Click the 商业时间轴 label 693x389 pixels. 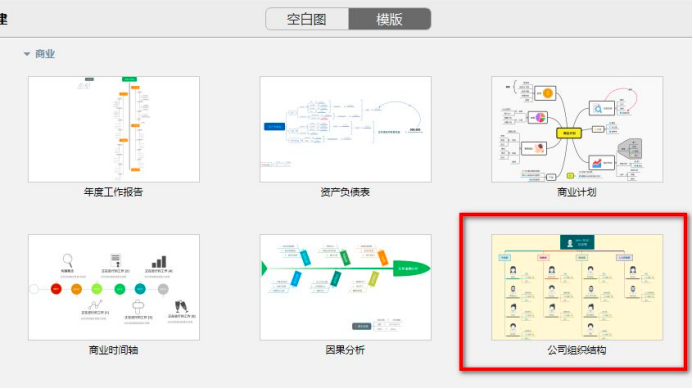coord(114,350)
